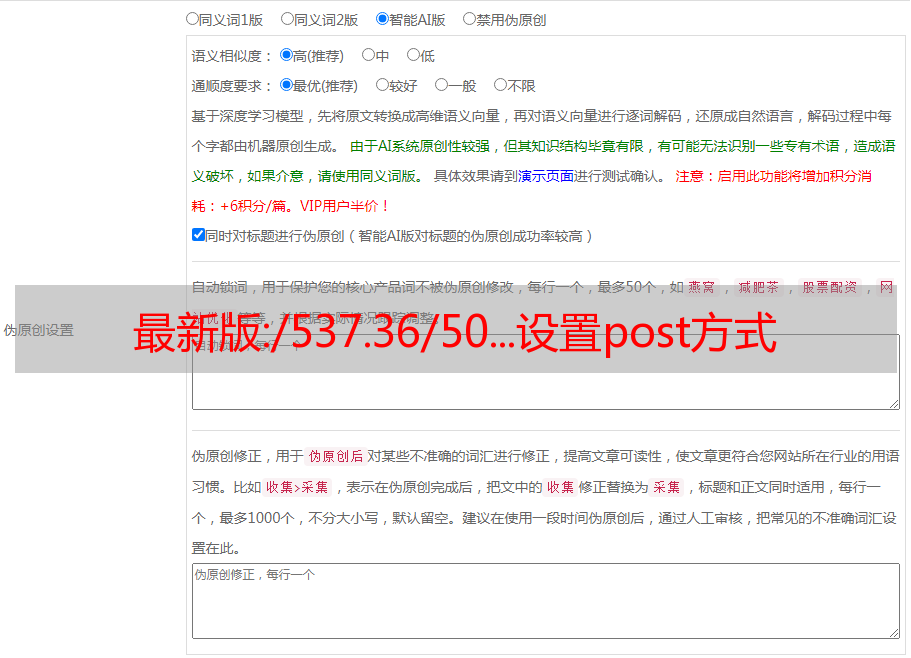Select the 同义词1版 radio option
The image size is (911, 658).
click(x=192, y=19)
